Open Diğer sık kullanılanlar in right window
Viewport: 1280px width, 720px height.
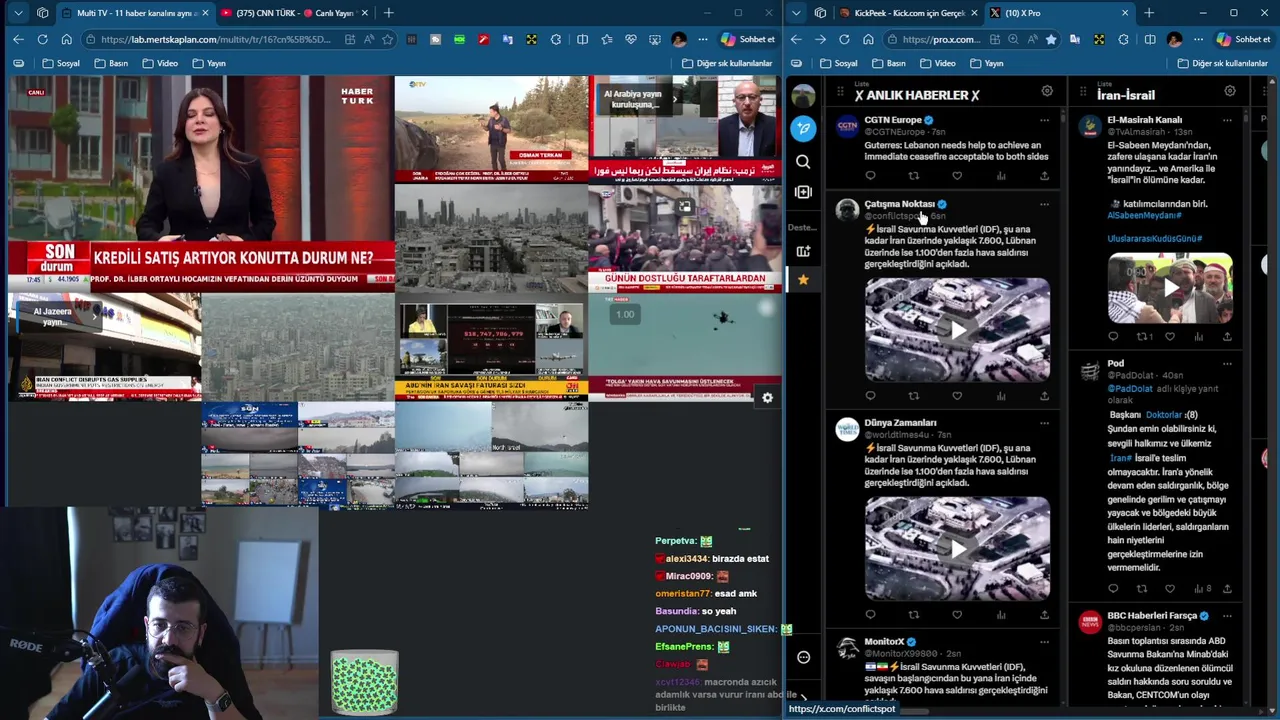coord(1223,63)
